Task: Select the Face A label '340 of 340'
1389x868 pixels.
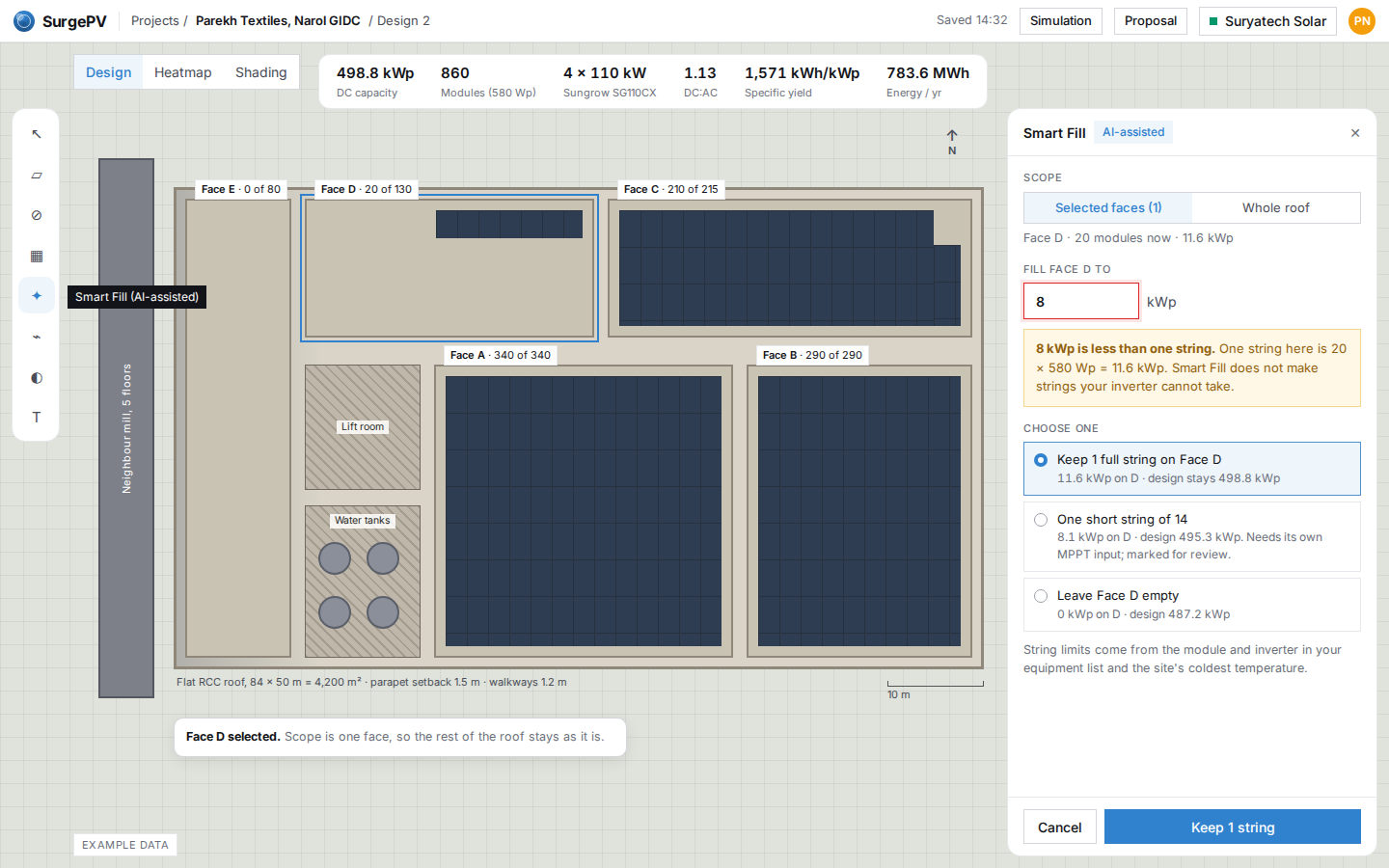Action: point(501,356)
